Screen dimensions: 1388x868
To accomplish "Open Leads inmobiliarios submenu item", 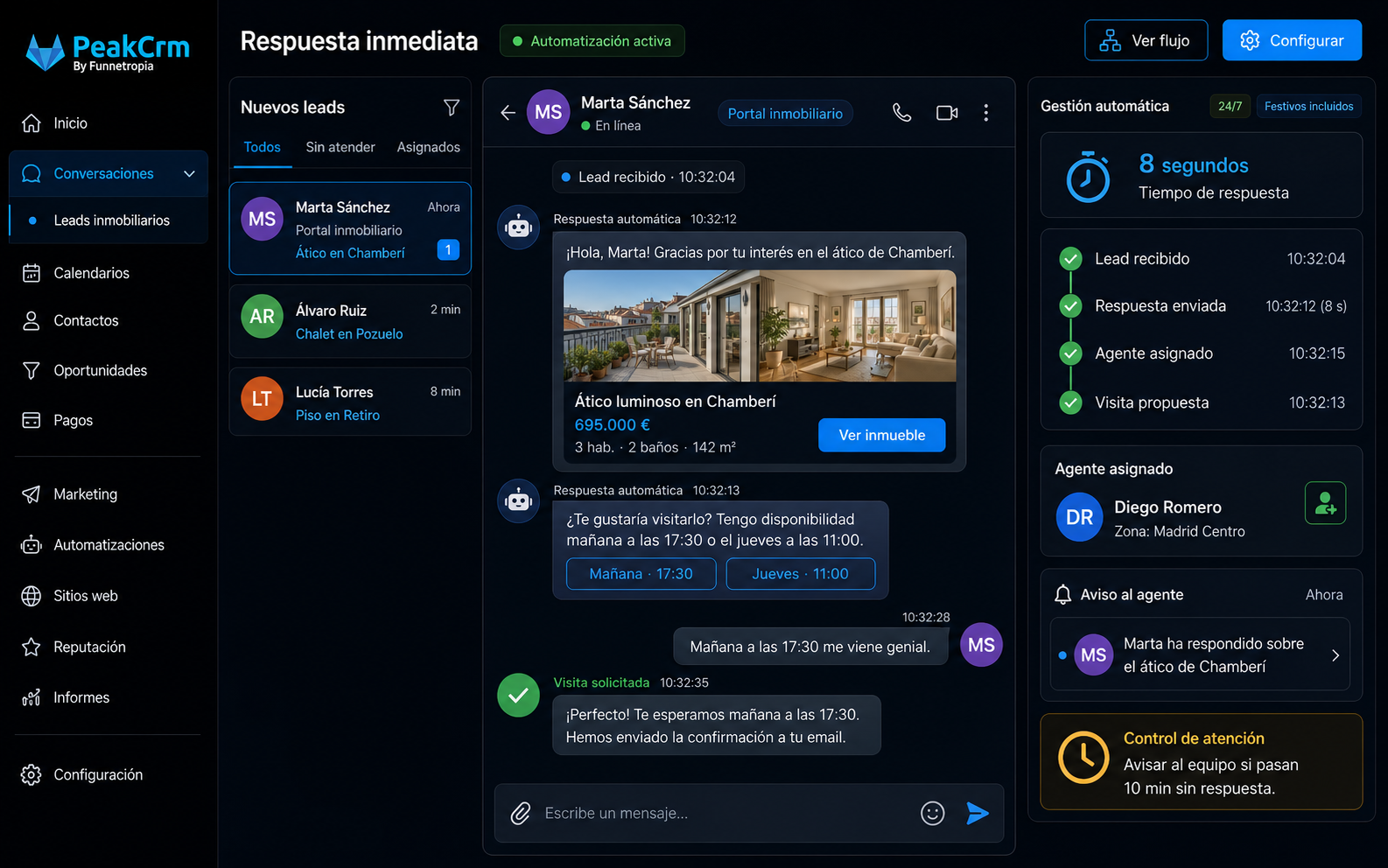I will tap(109, 220).
